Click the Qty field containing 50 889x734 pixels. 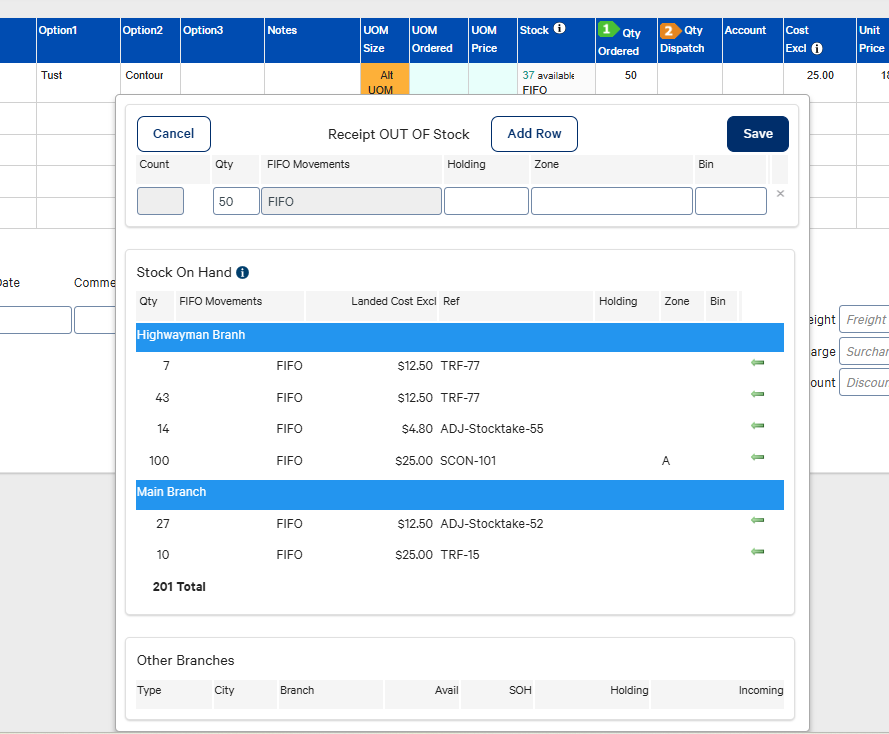click(x=236, y=201)
